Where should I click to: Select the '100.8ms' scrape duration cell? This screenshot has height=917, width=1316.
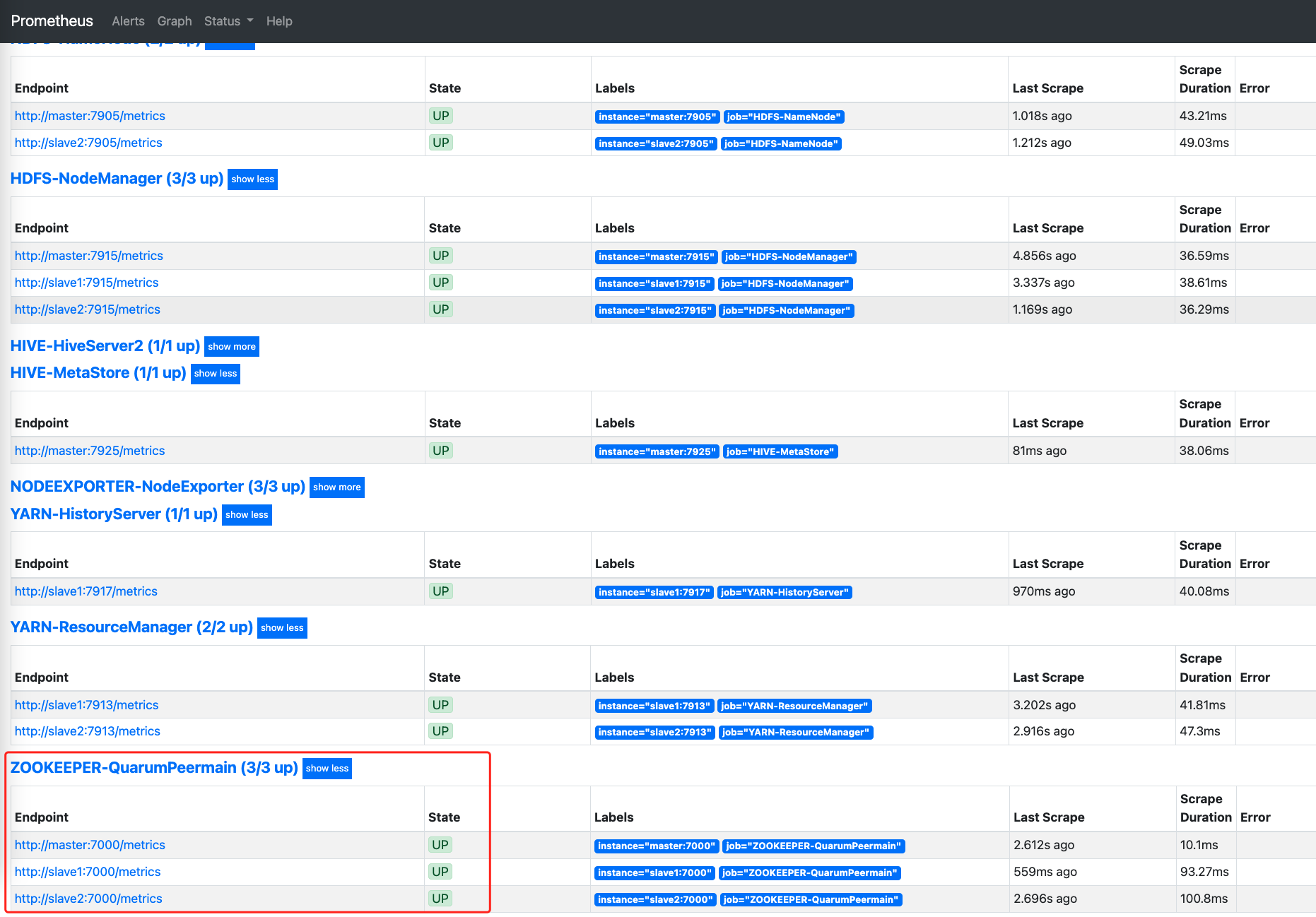tap(1204, 899)
